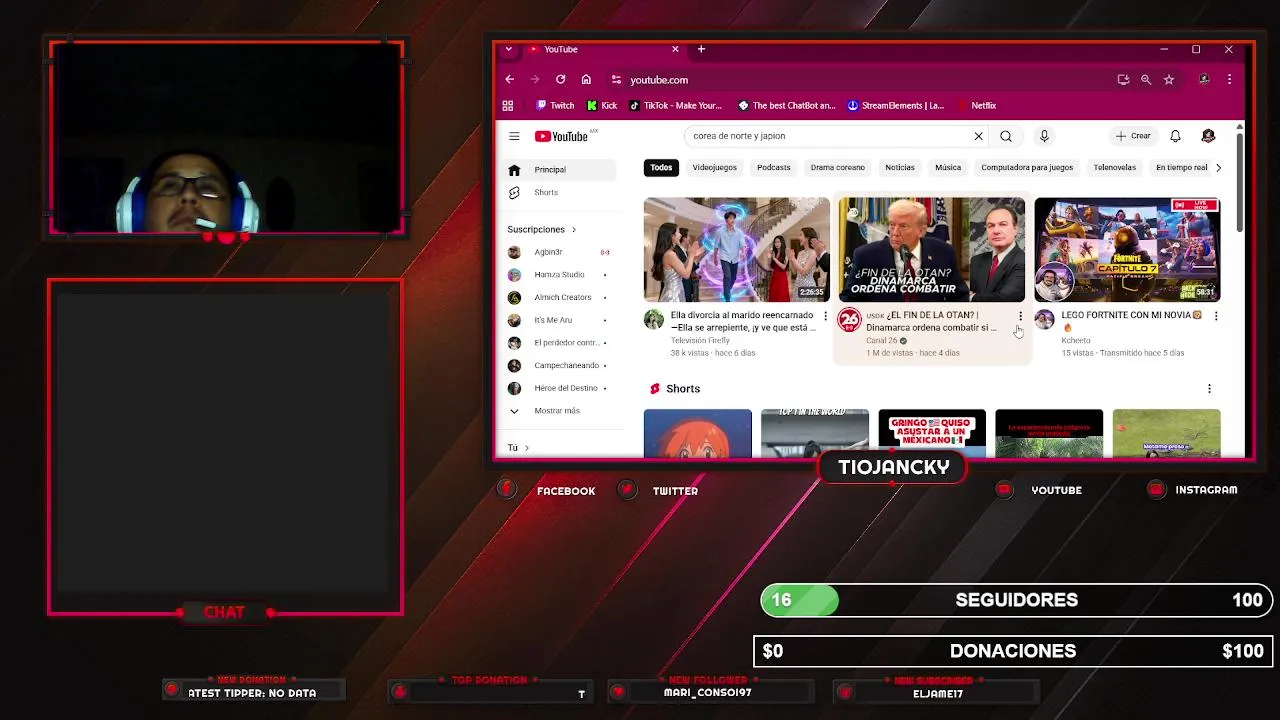The height and width of the screenshot is (720, 1280).
Task: Open the YouTube guide hamburger menu
Action: (x=514, y=136)
